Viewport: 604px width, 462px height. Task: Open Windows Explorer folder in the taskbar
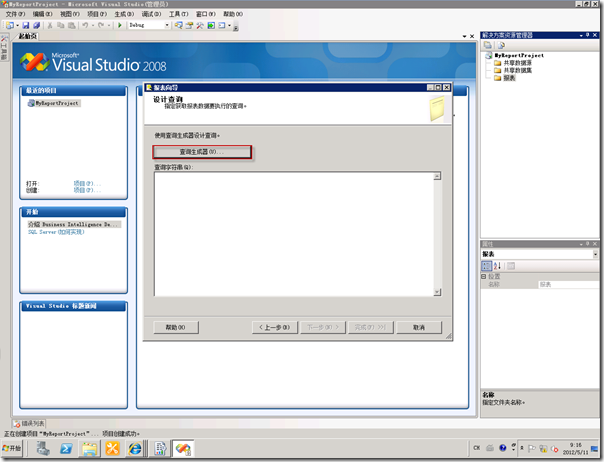89,449
